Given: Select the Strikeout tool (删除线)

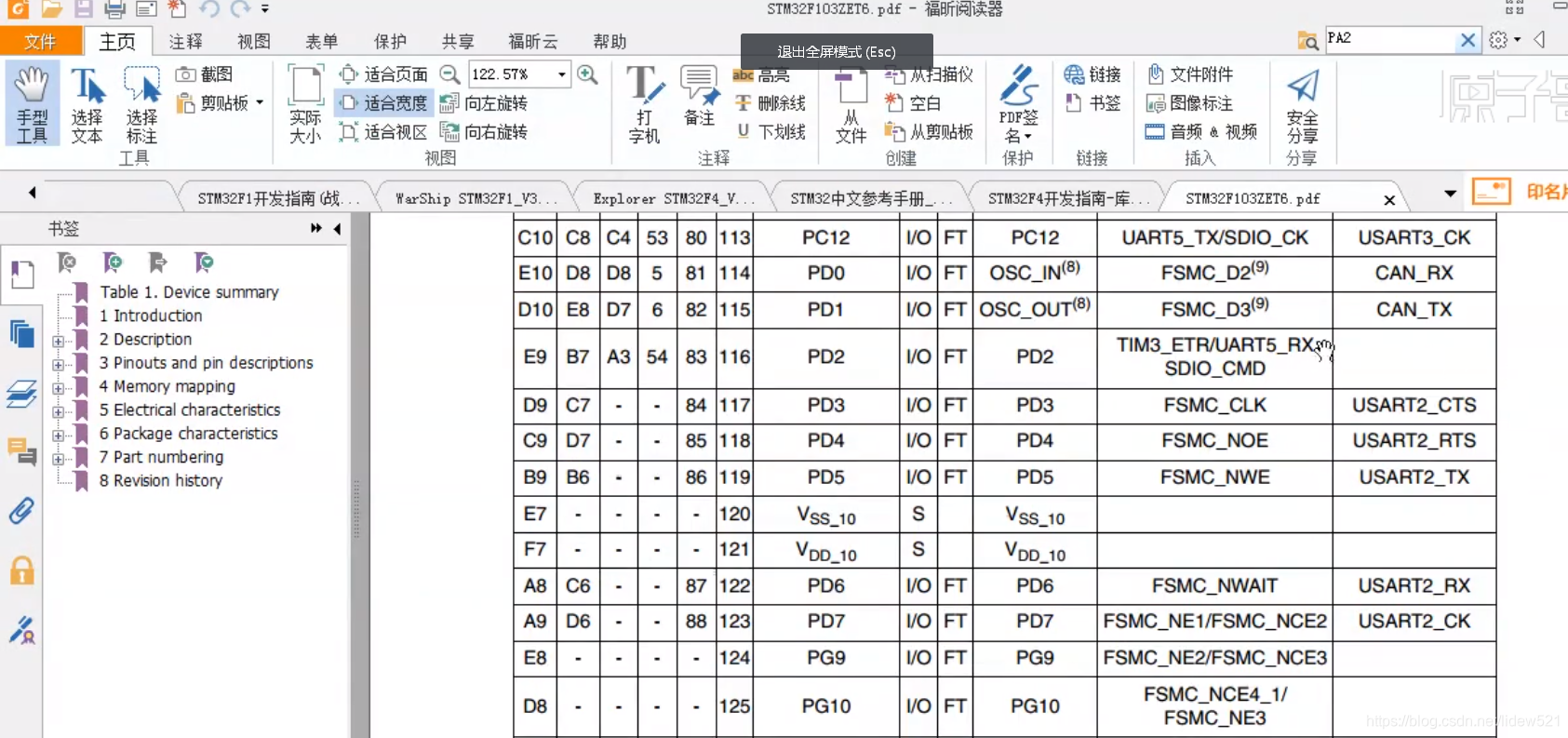Looking at the screenshot, I should 771,103.
